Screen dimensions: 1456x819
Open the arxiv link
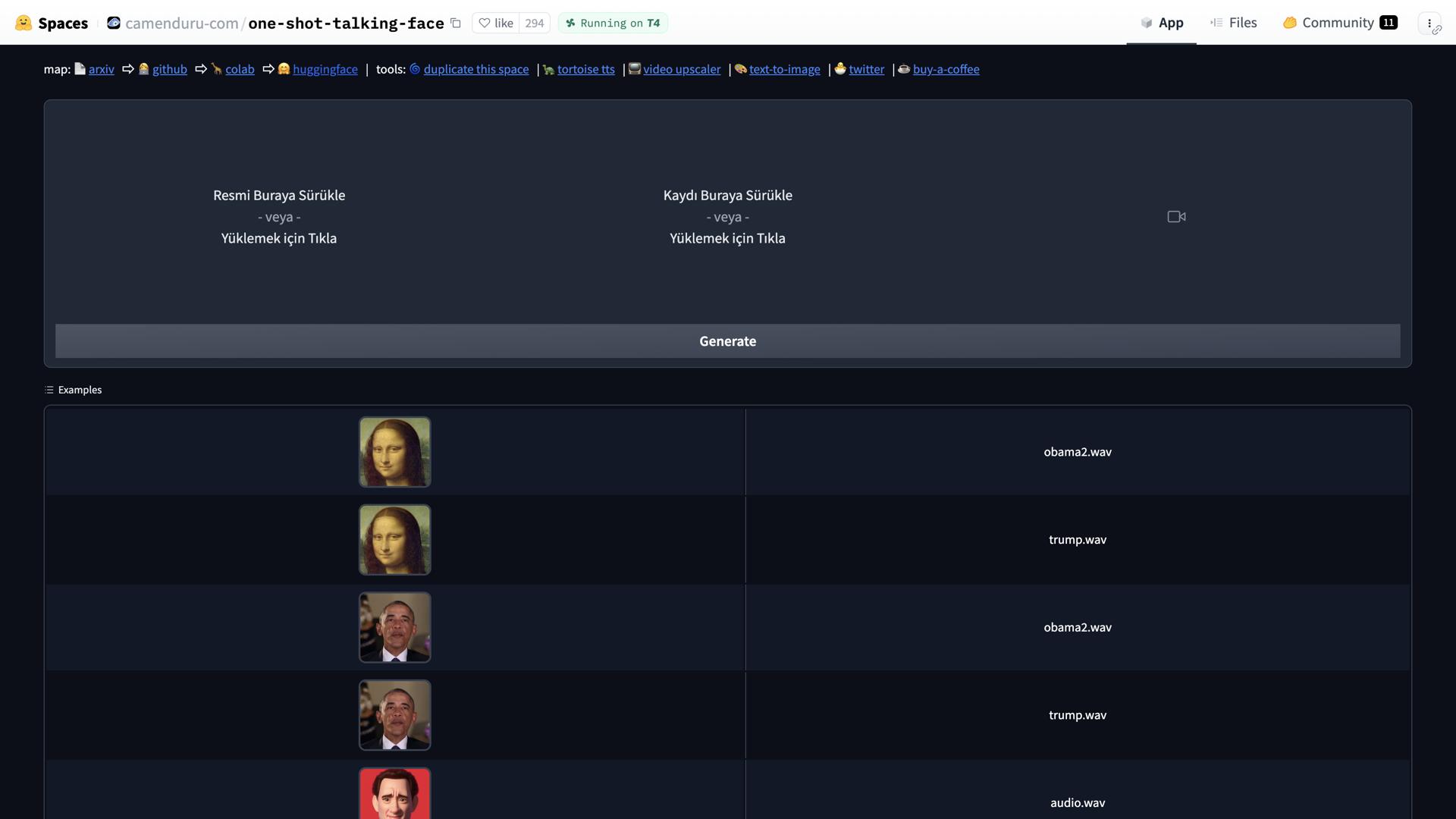(x=101, y=69)
